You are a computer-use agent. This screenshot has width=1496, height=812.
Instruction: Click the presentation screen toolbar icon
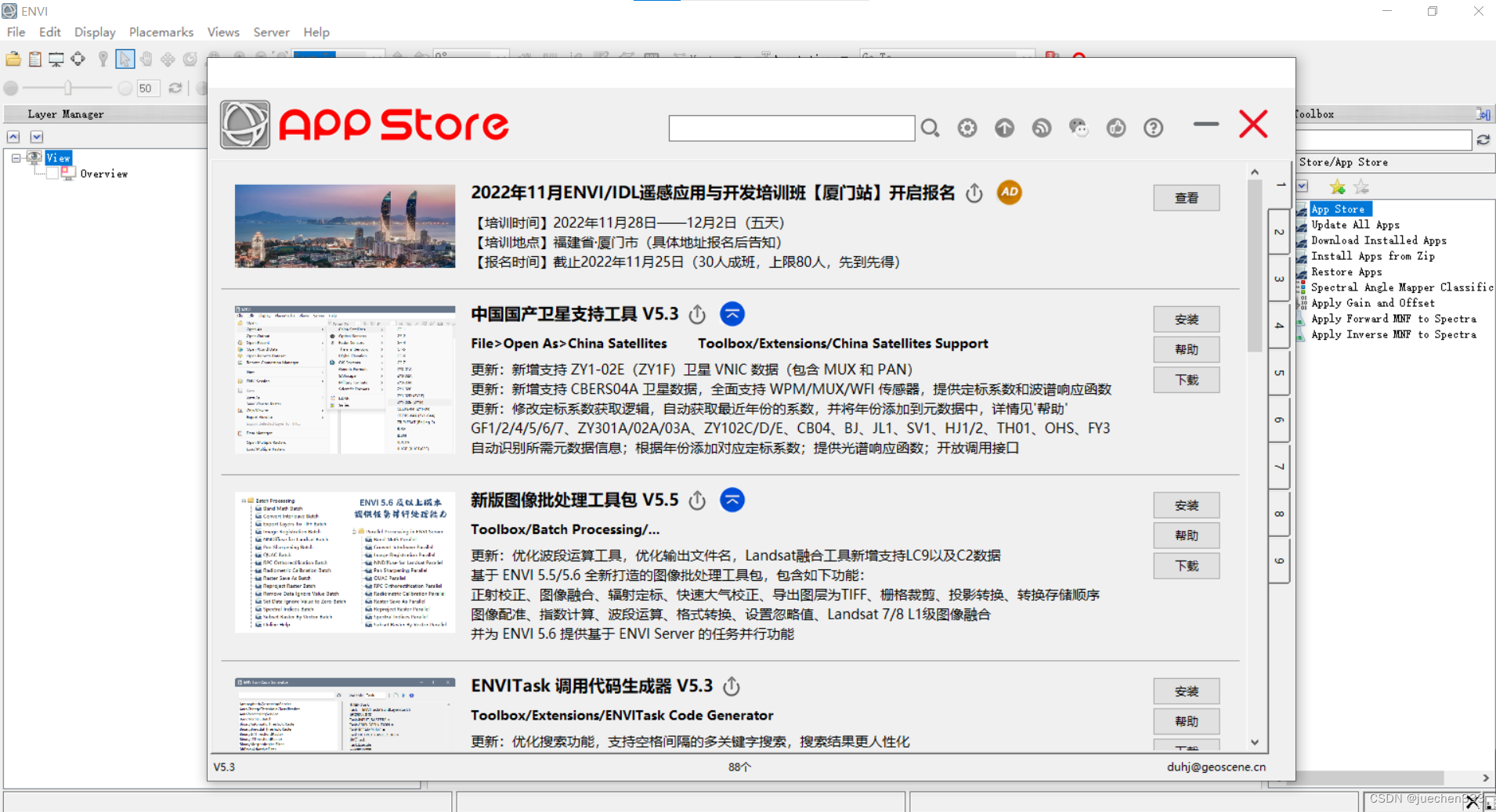[x=56, y=59]
